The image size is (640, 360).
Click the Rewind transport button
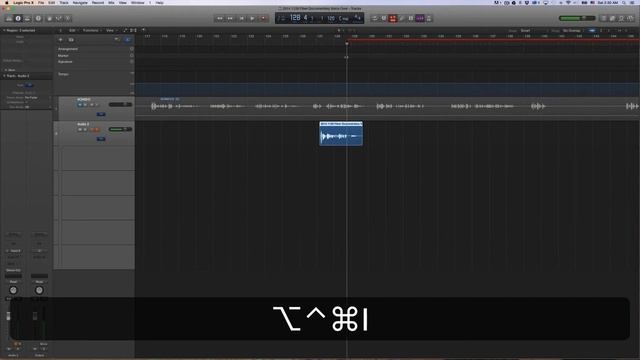point(220,18)
